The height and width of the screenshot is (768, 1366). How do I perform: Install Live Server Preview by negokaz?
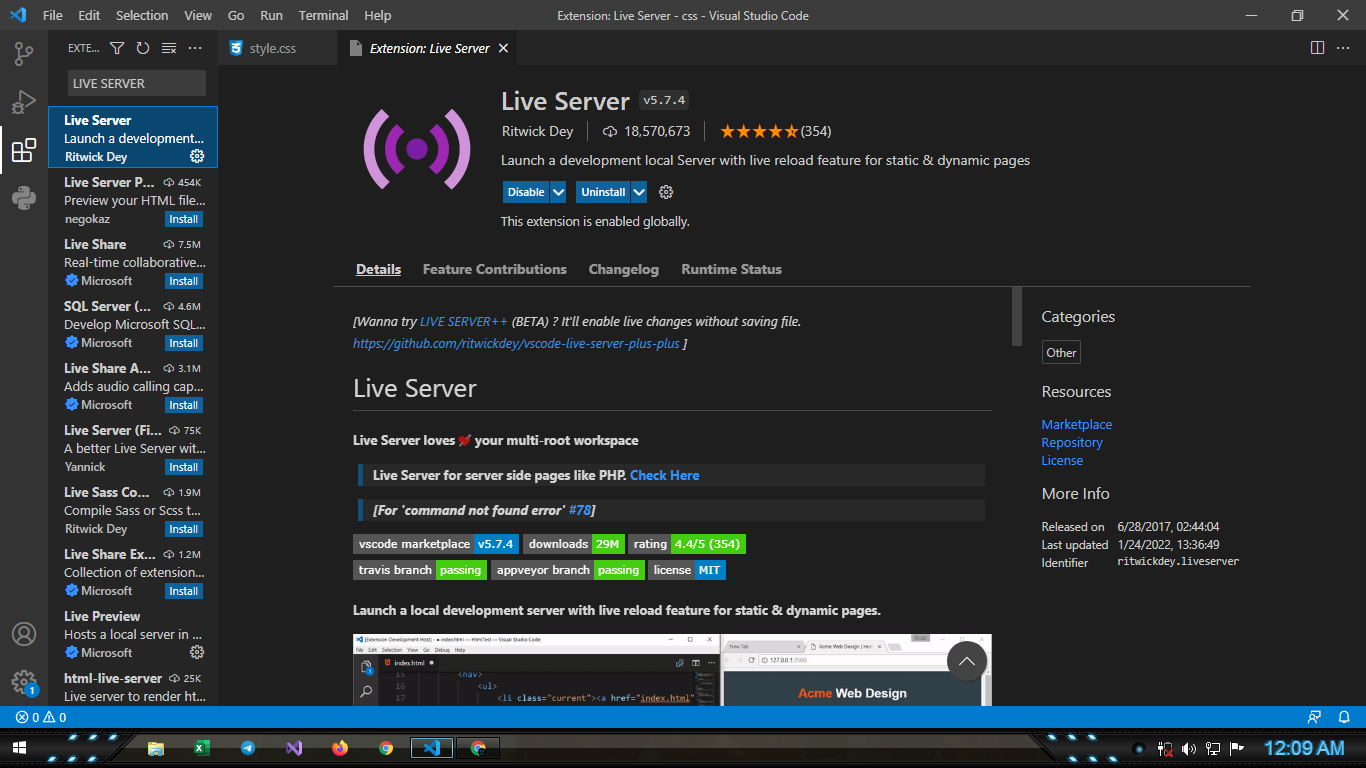pyautogui.click(x=184, y=219)
